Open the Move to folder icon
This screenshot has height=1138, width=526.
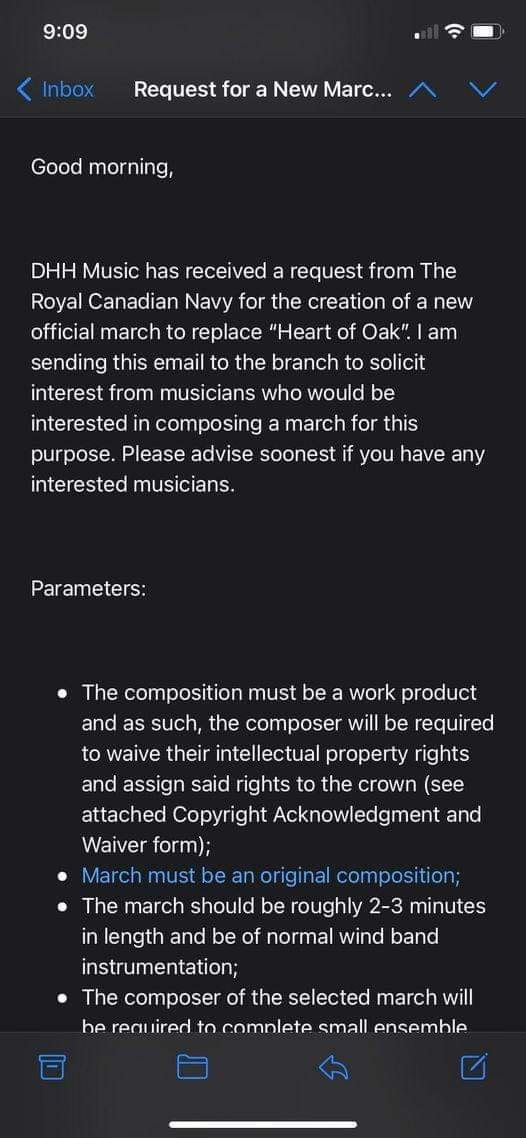pos(193,1067)
